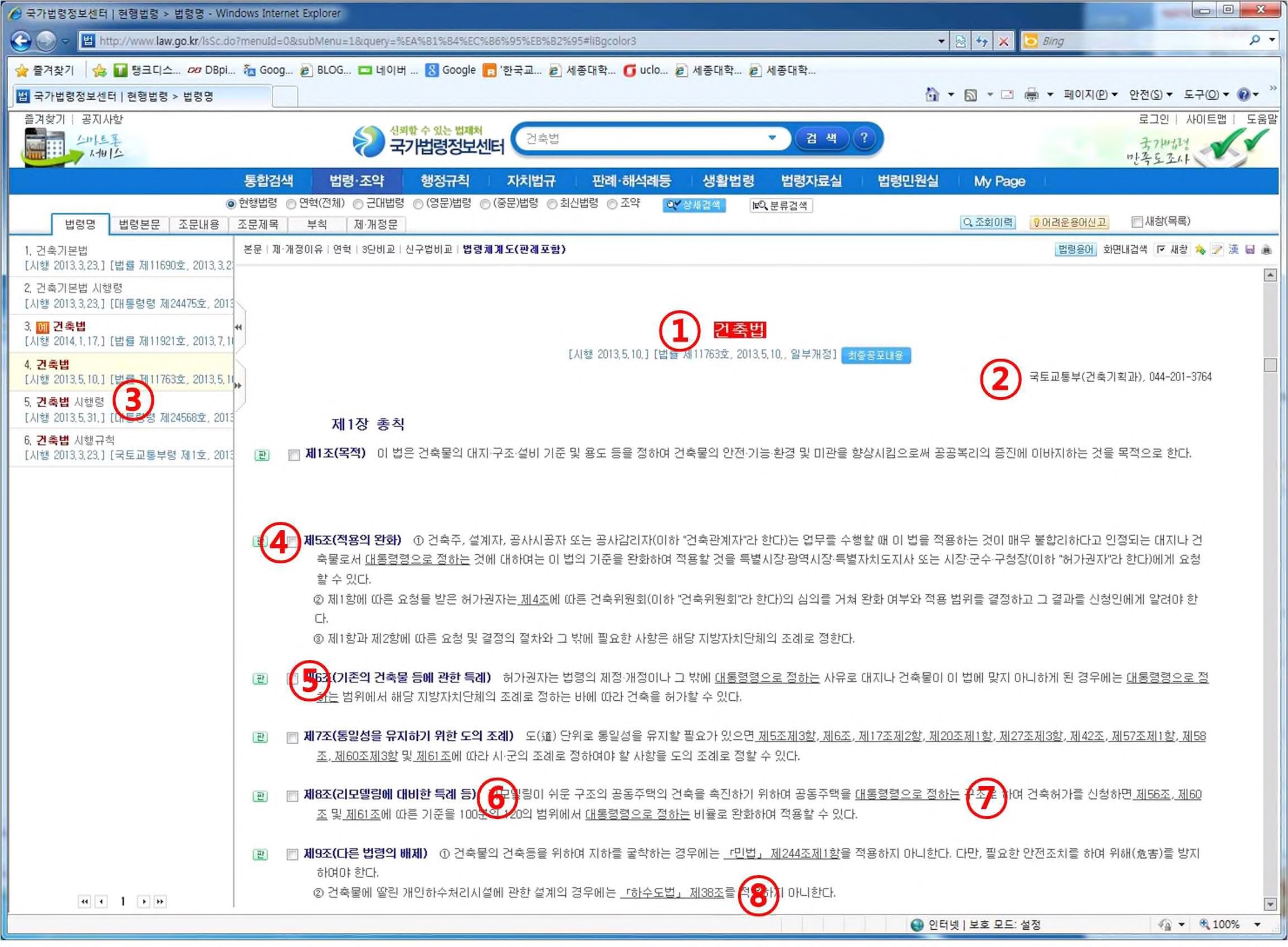The image size is (1288, 947).
Task: Switch to the 조문내용 tab
Action: 199,224
